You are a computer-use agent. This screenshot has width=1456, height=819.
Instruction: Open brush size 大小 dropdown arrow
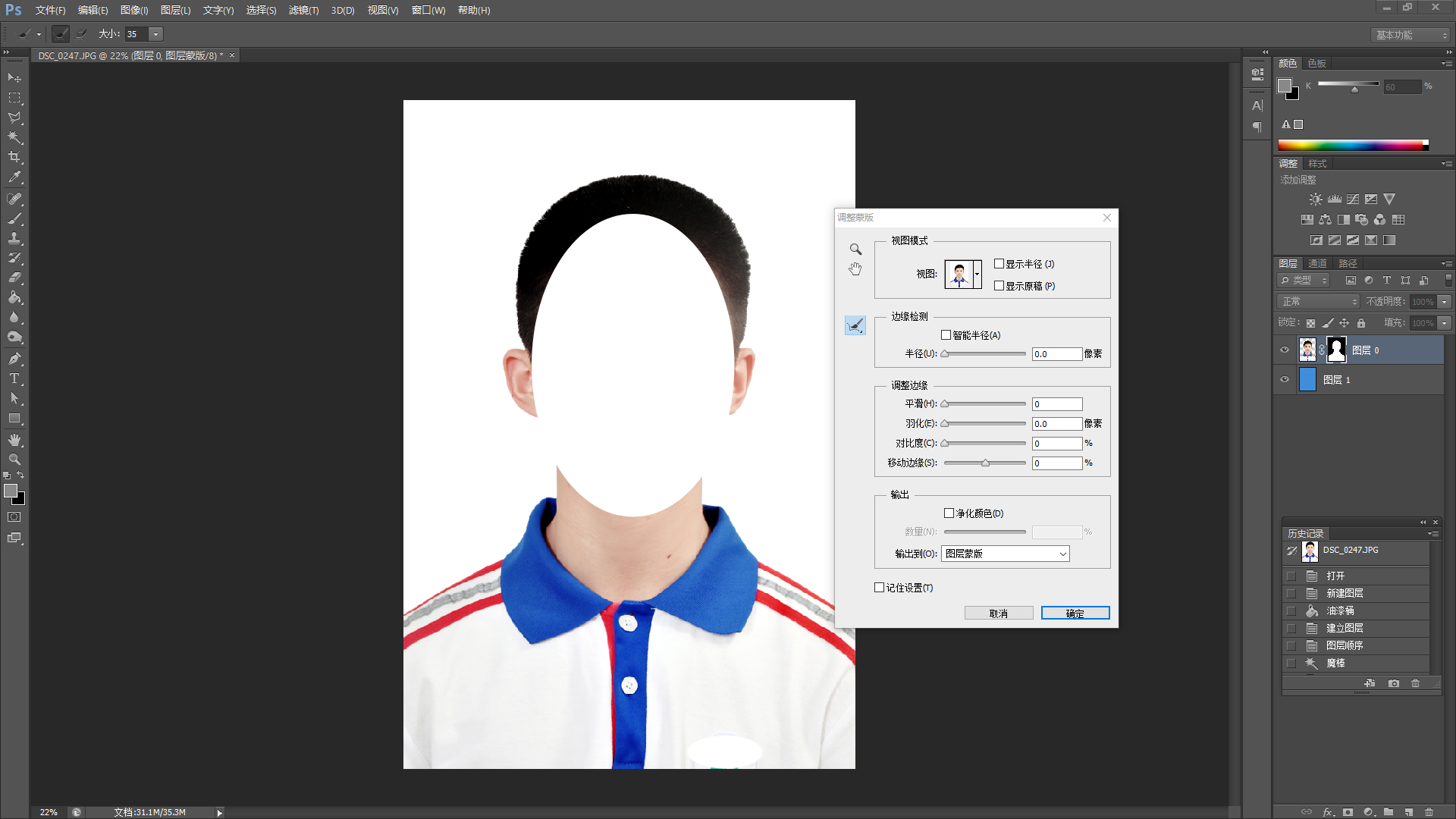click(x=155, y=34)
